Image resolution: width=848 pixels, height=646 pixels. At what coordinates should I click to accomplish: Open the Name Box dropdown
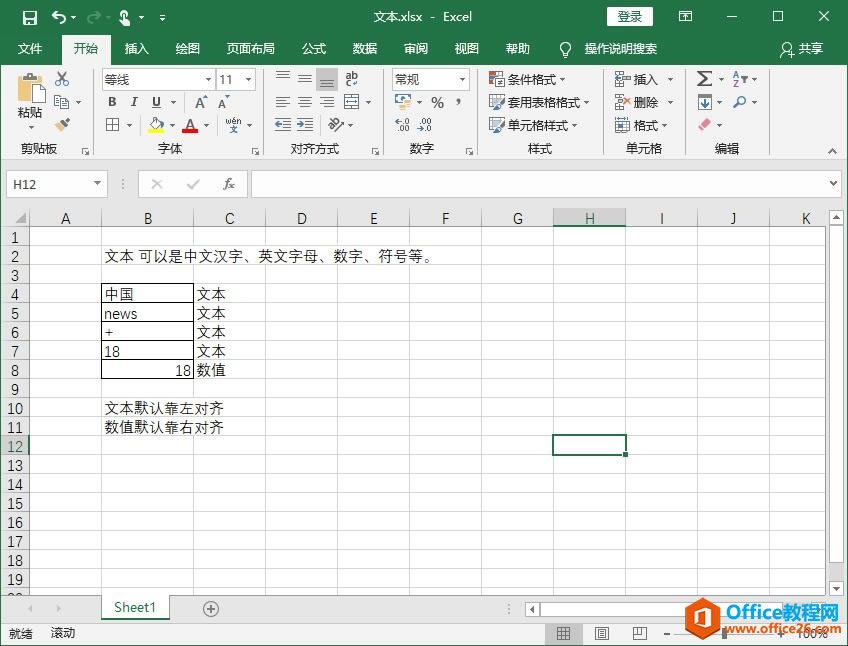pos(96,183)
